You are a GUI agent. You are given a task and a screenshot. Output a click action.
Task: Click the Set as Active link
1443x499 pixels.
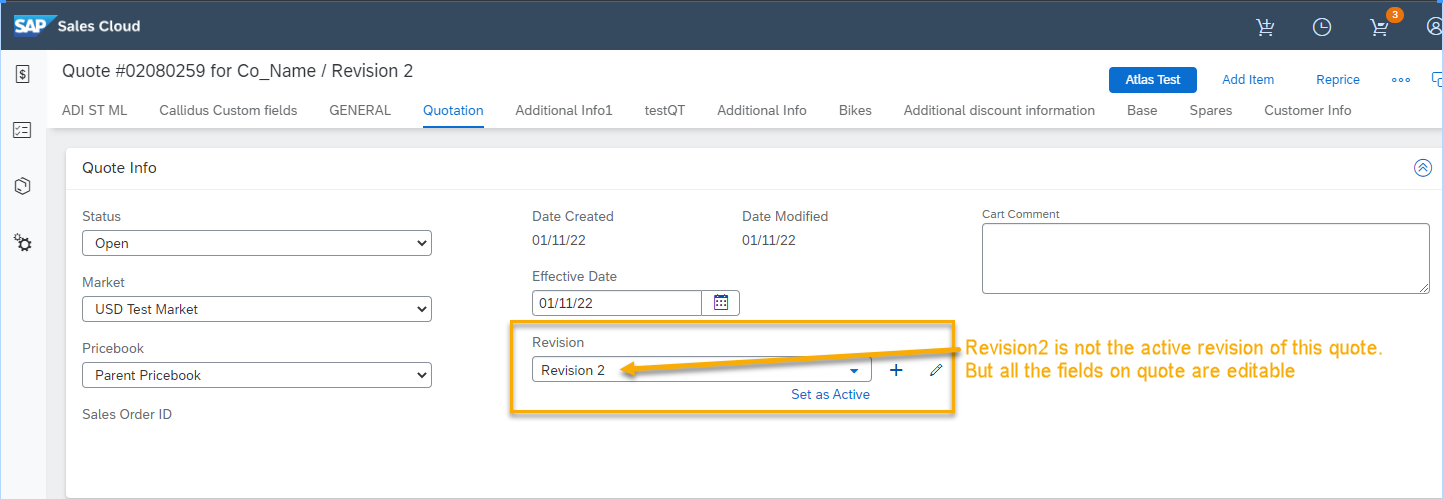(830, 394)
